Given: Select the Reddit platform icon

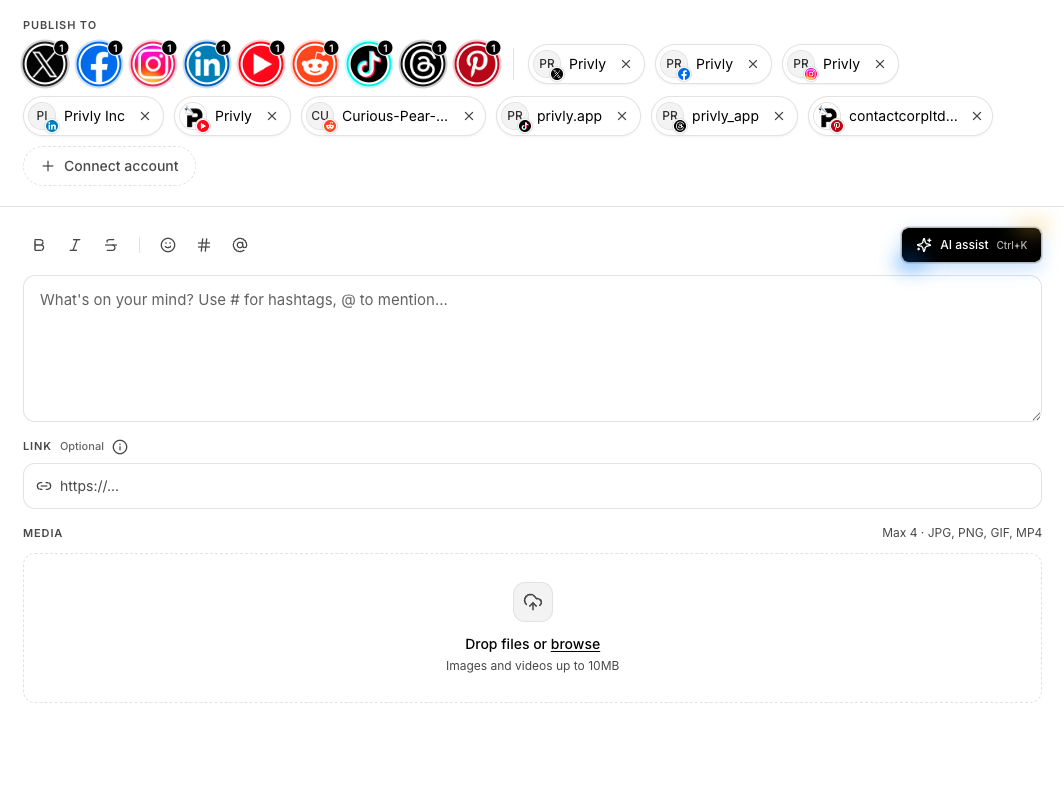Looking at the screenshot, I should [x=315, y=63].
